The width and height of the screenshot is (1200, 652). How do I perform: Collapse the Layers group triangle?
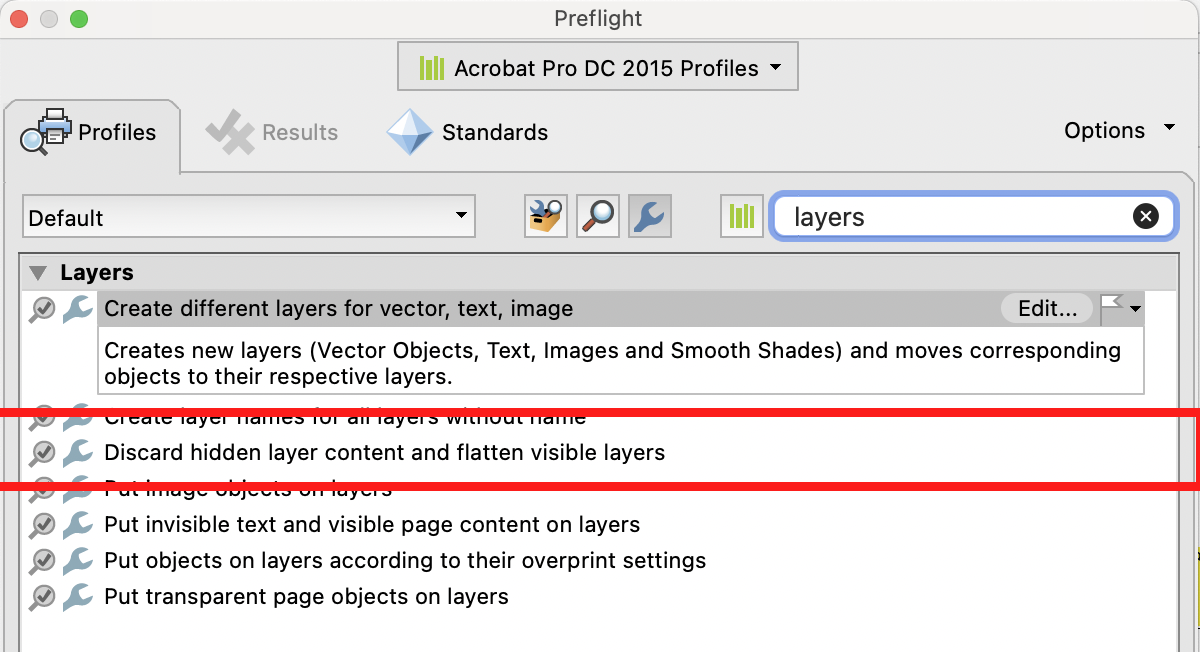point(39,273)
